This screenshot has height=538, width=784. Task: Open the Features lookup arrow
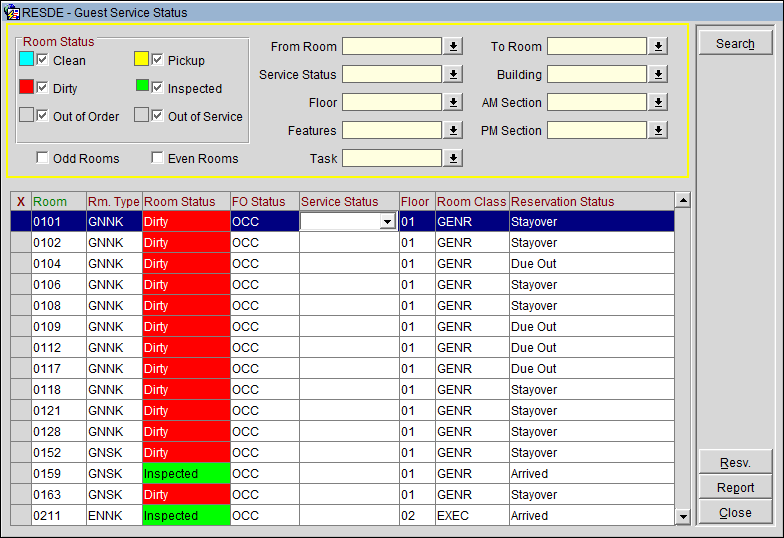point(453,130)
